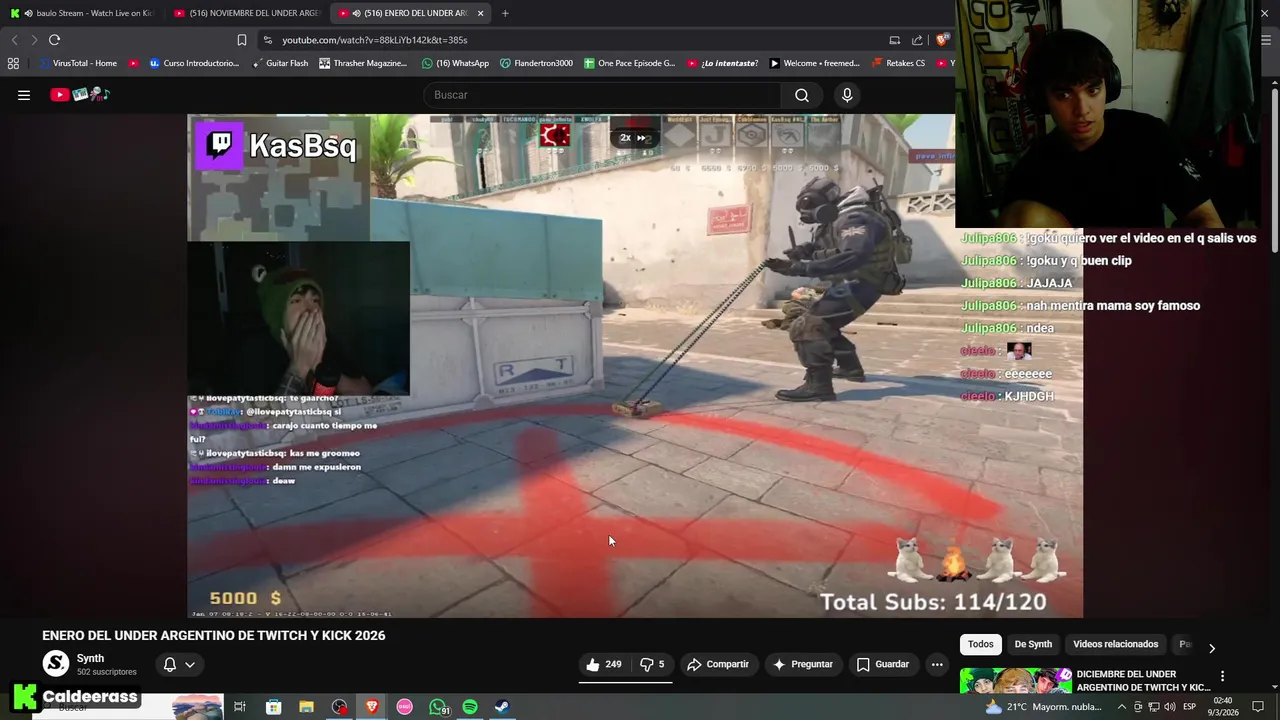The height and width of the screenshot is (720, 1280).
Task: Open File Explorer from the taskbar
Action: click(x=306, y=707)
